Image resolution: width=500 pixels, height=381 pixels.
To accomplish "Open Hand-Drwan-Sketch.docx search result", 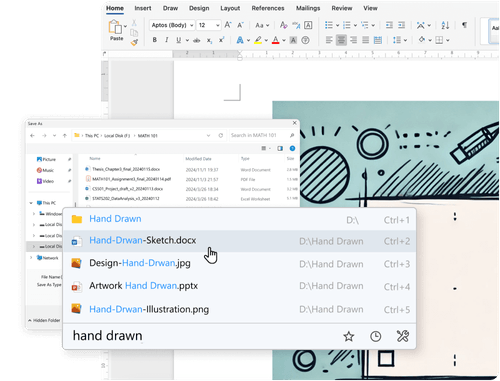I will tap(240, 241).
